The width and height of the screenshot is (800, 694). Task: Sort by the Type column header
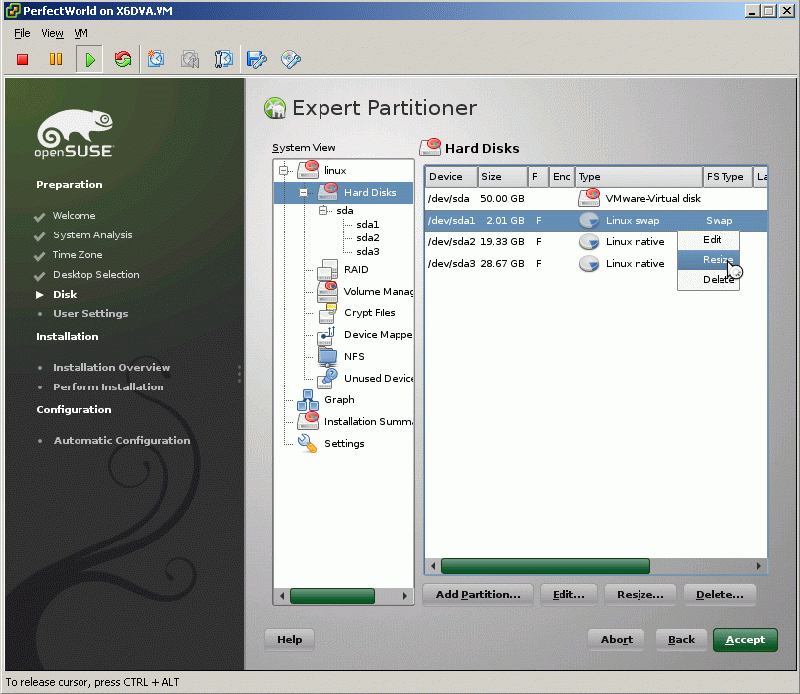point(639,177)
